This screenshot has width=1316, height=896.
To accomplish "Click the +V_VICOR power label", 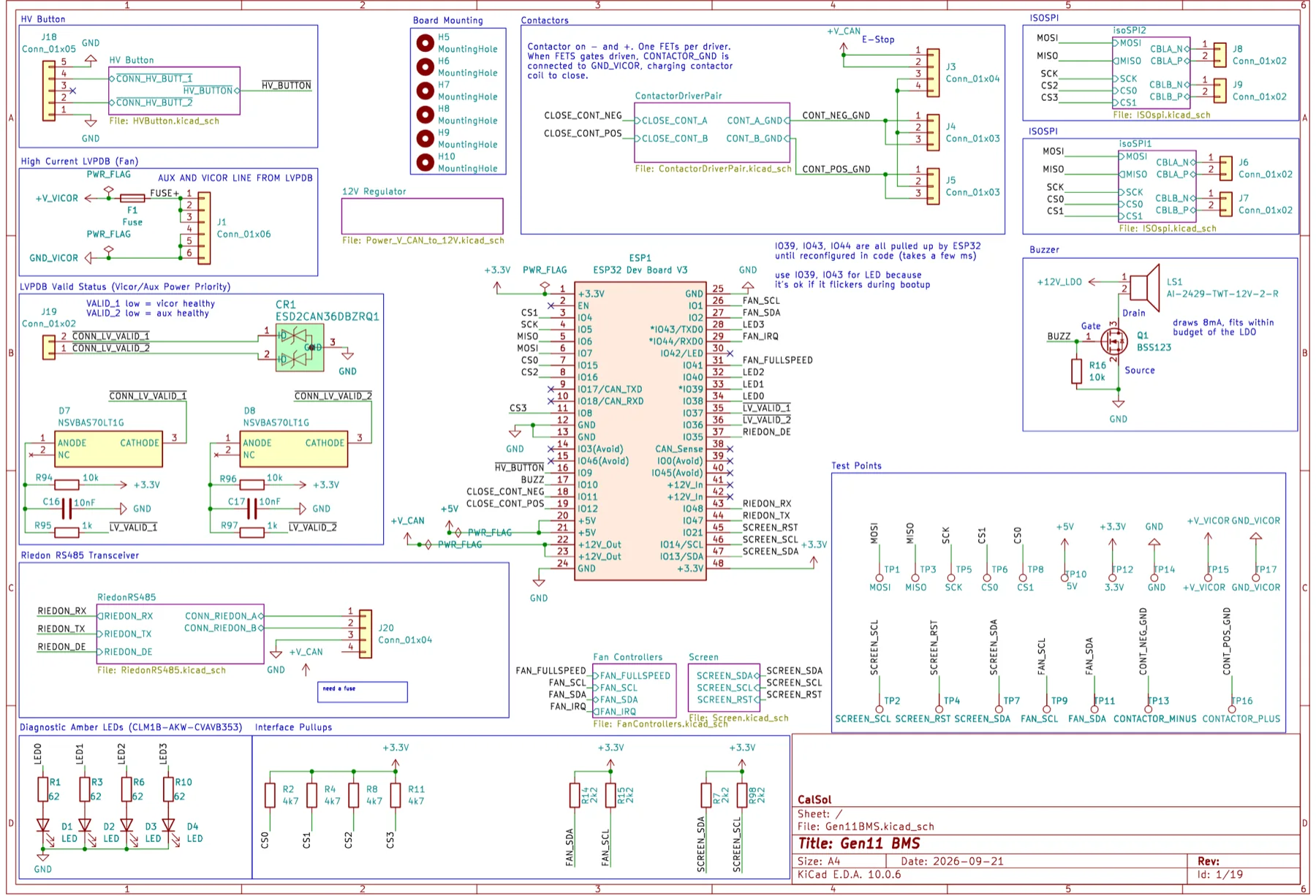I will (x=57, y=198).
